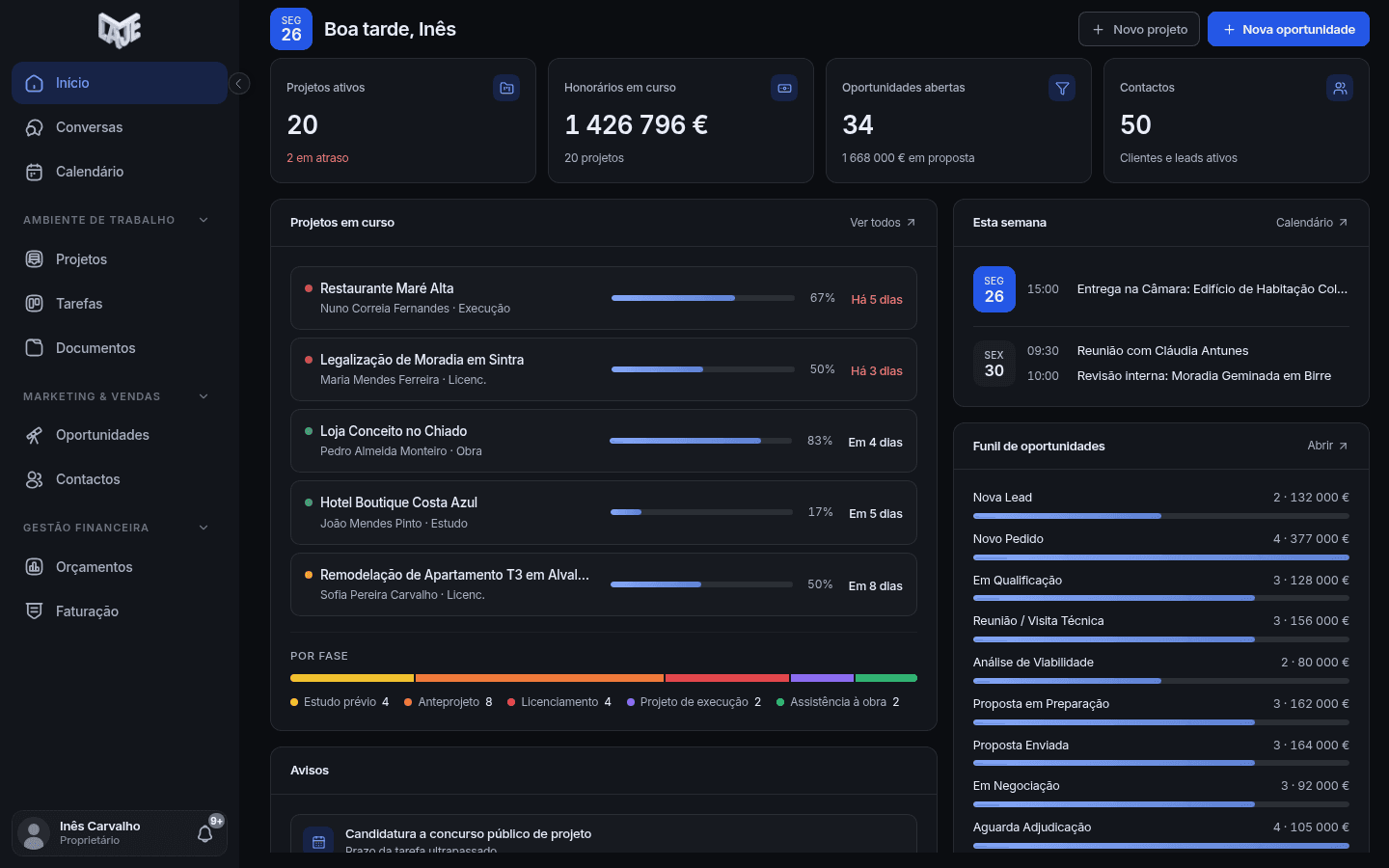The image size is (1389, 868).
Task: Click the folder icon on Projetos ativos card
Action: click(x=506, y=88)
